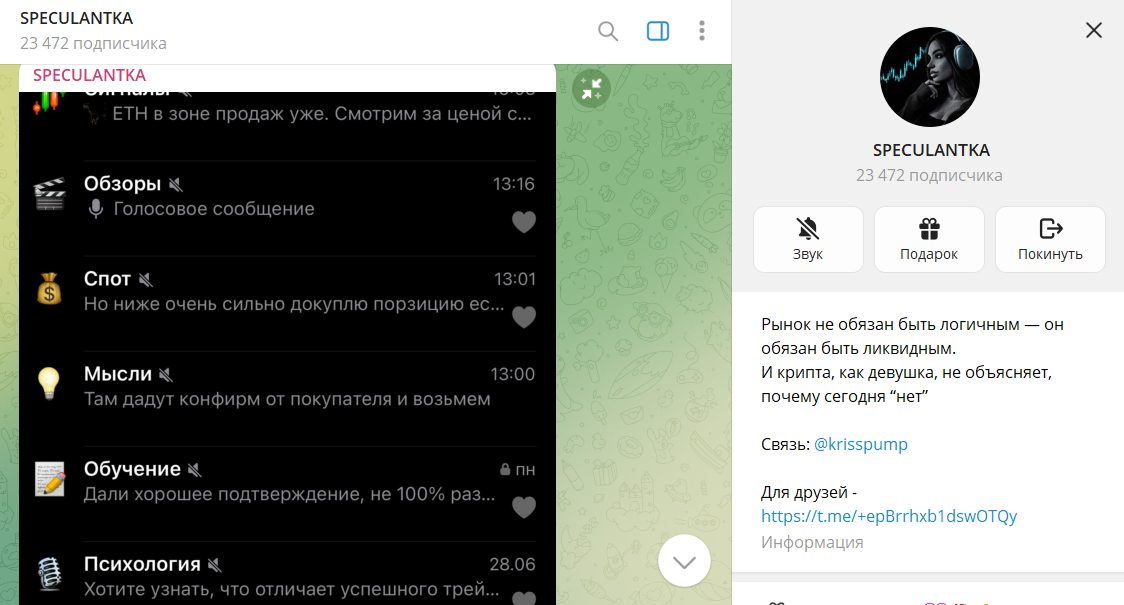Click the muted speaker icon next to Обучение
This screenshot has height=605, width=1124.
click(x=194, y=470)
